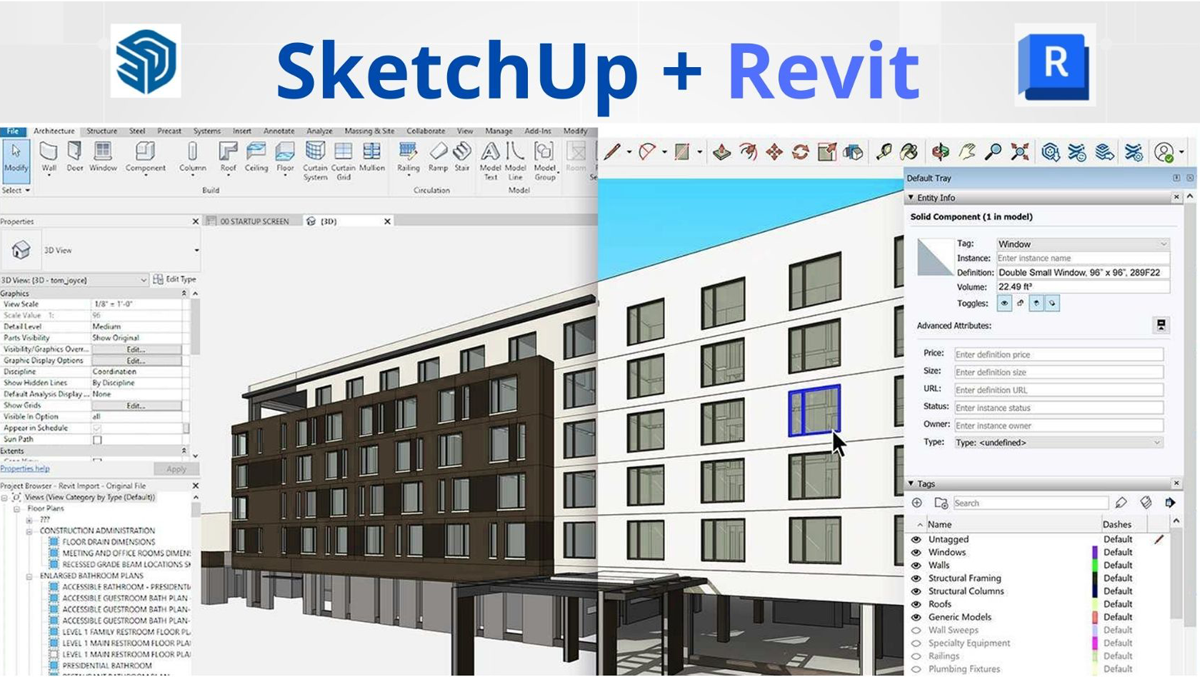This screenshot has height=677, width=1200.
Task: Open the Select dropdown under Modify
Action: click(16, 190)
